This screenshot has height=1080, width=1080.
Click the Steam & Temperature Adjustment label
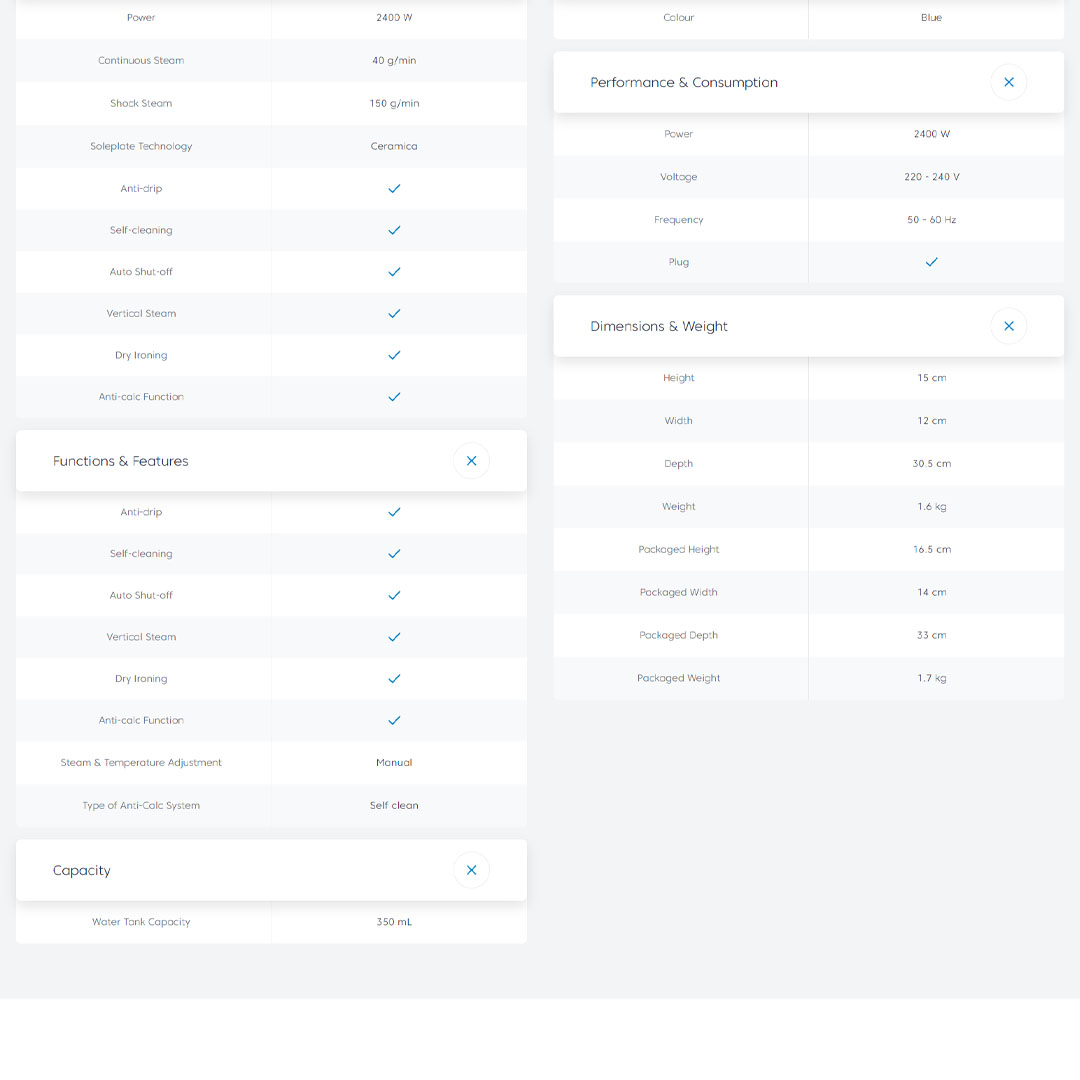click(141, 763)
